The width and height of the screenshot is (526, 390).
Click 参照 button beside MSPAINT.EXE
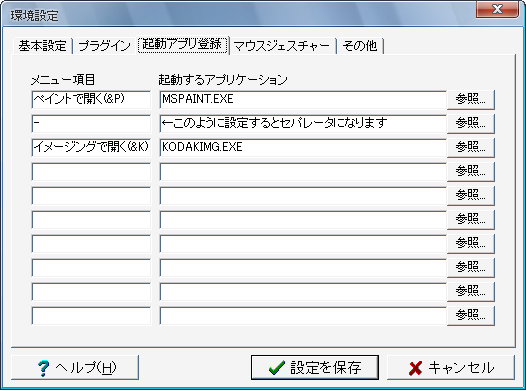(471, 99)
